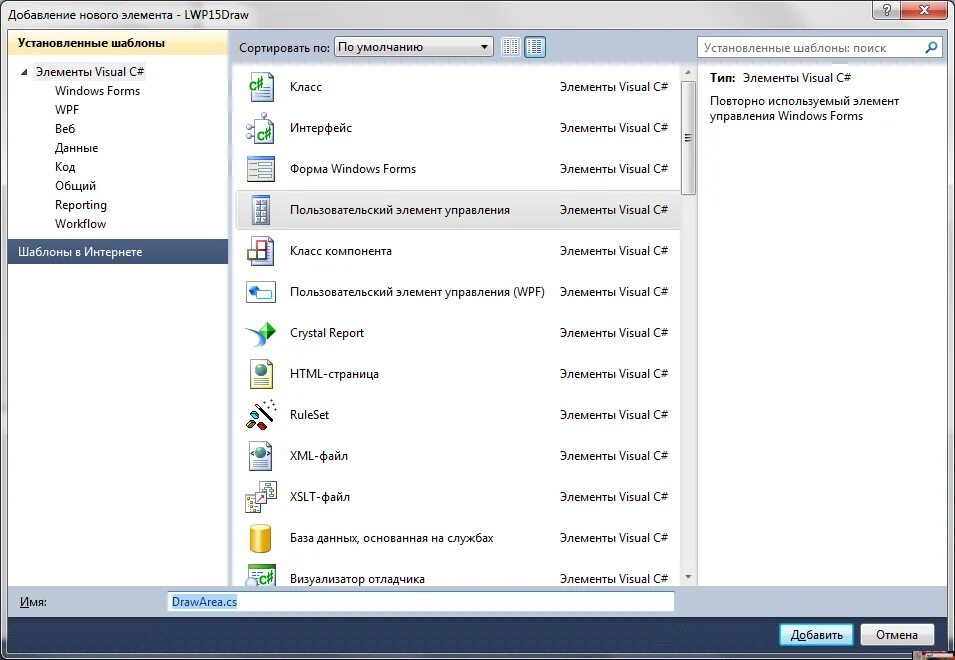
Task: Select HTML-страница template name
Action: (334, 374)
